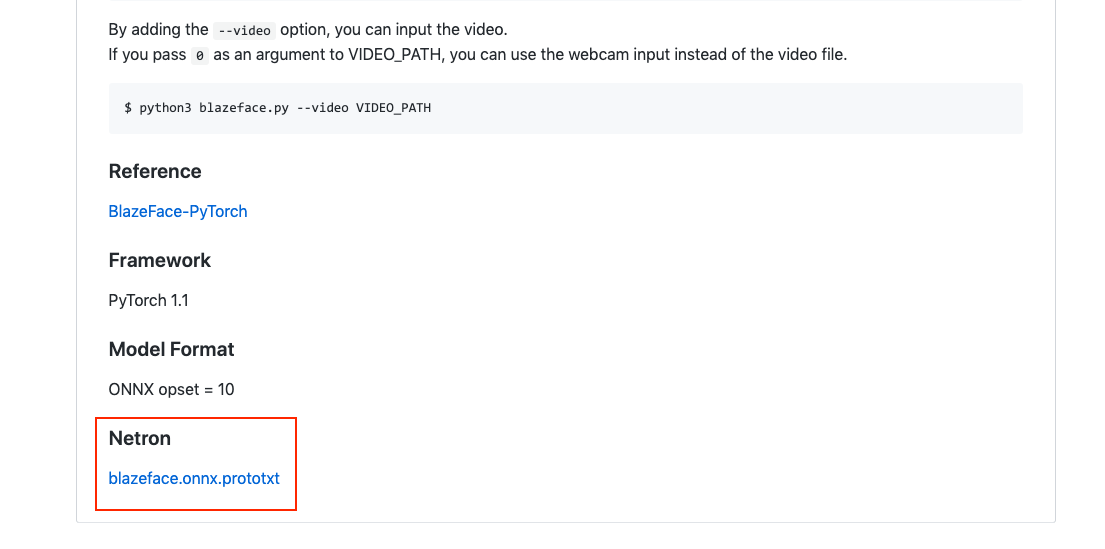Image resolution: width=1105 pixels, height=549 pixels.
Task: Click the dollar prompt in code block
Action: 128,109
